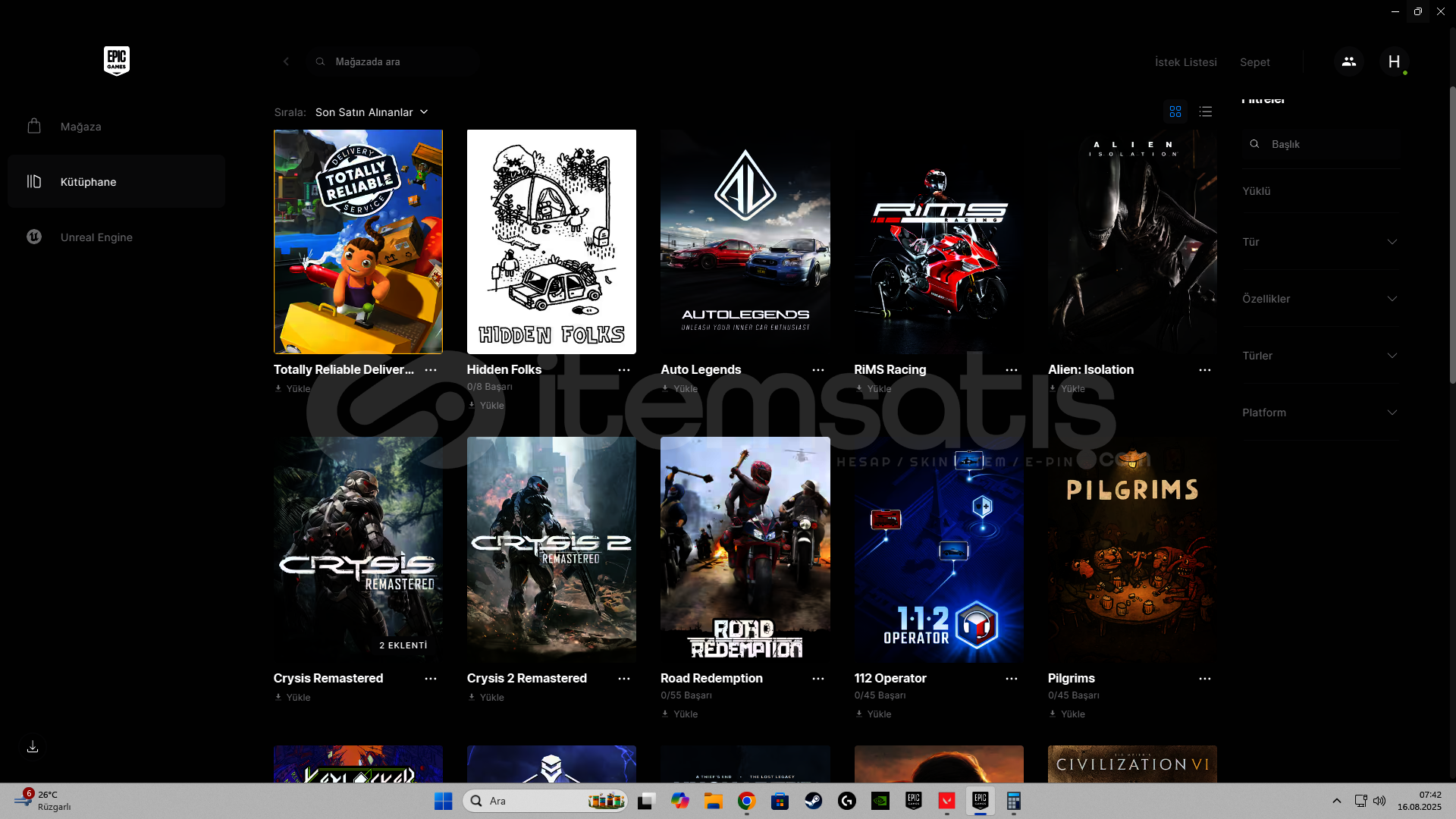This screenshot has width=1456, height=819.
Task: Open Unreal Engine in sidebar
Action: pos(116,237)
